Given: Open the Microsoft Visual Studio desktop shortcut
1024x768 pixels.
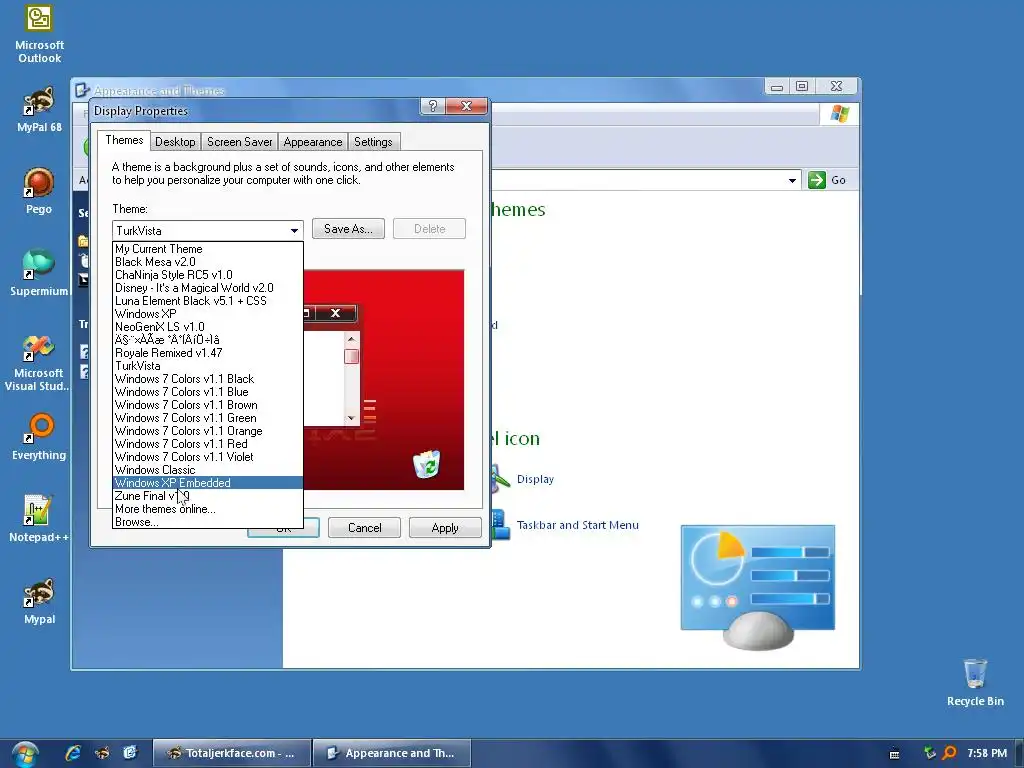Looking at the screenshot, I should (38, 362).
